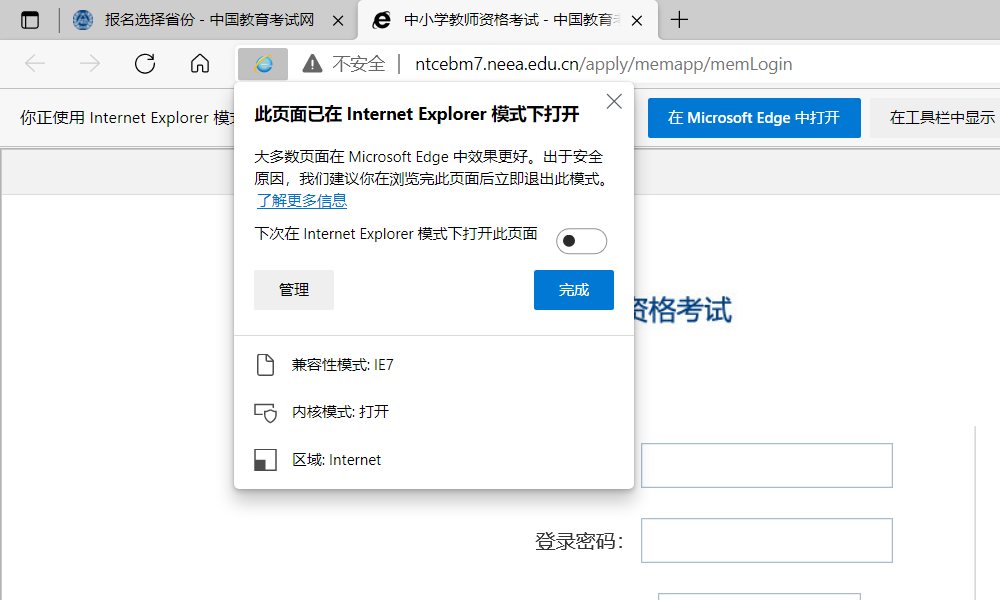Open the 了解更多信息 link
Viewport: 1000px width, 600px height.
301,201
